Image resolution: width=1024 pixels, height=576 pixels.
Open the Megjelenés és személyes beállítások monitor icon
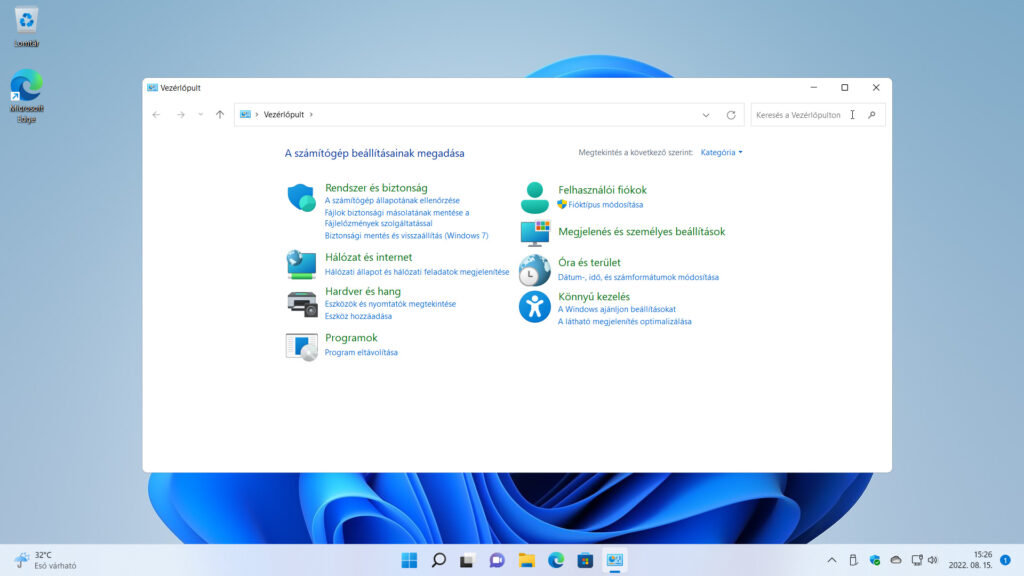[x=535, y=232]
